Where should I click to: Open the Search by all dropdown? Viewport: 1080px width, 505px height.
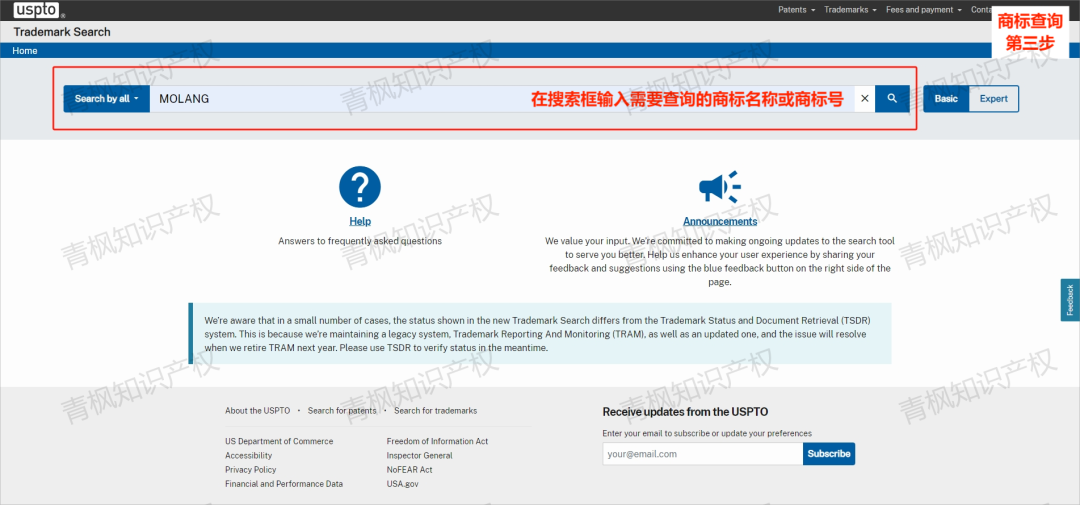pos(107,99)
